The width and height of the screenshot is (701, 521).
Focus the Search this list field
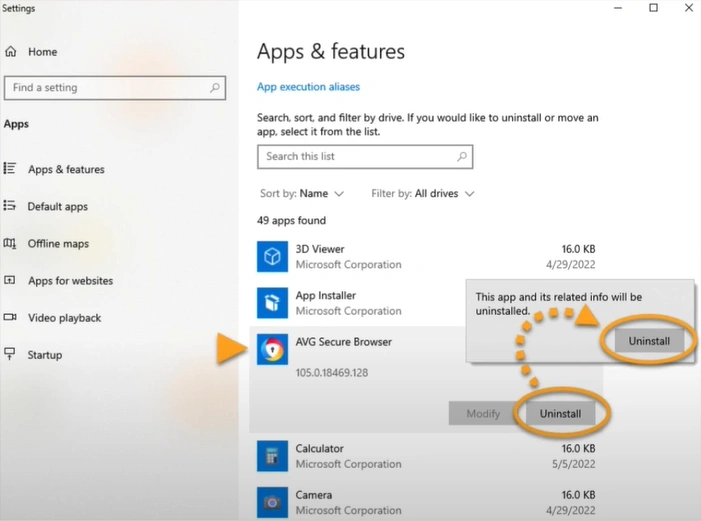coord(365,157)
